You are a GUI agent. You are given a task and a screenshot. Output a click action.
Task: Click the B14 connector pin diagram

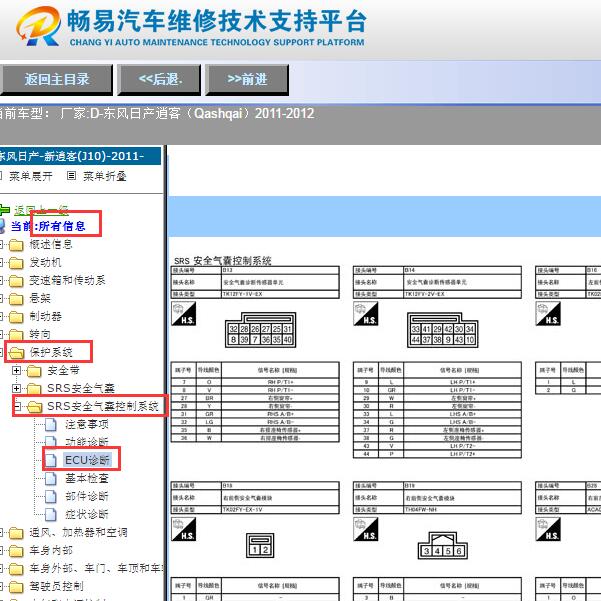443,330
